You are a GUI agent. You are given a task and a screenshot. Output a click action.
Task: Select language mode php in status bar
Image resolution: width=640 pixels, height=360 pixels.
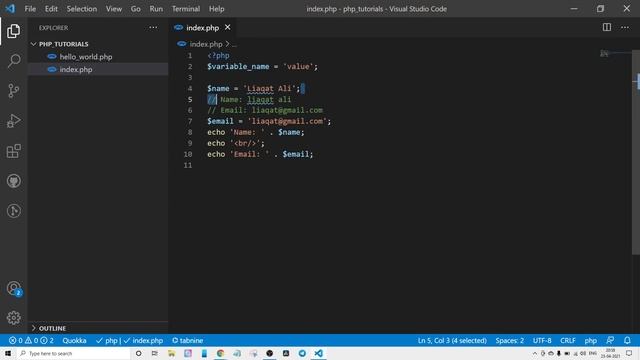(x=590, y=340)
